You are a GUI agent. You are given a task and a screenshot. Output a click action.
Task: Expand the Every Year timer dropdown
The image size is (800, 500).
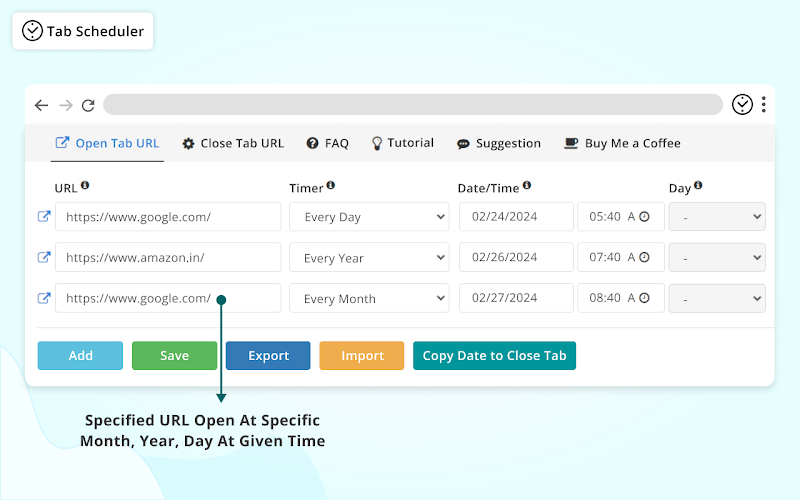point(369,258)
